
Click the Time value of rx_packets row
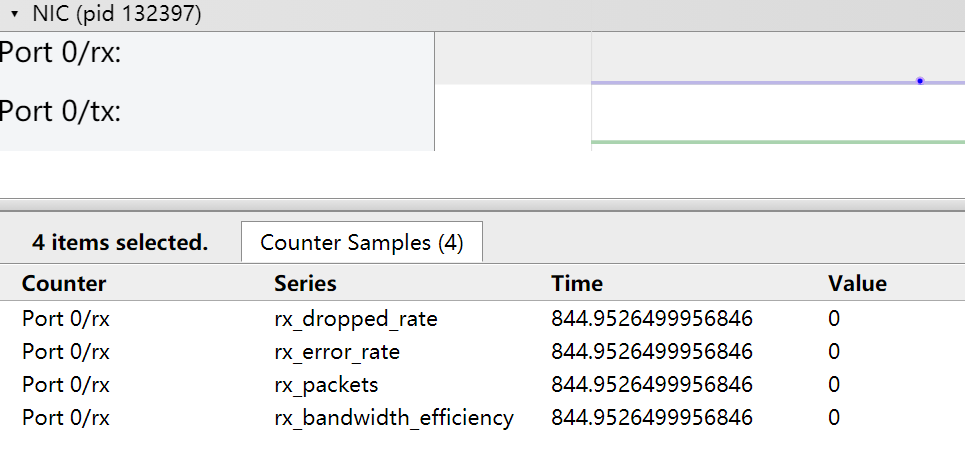click(652, 385)
